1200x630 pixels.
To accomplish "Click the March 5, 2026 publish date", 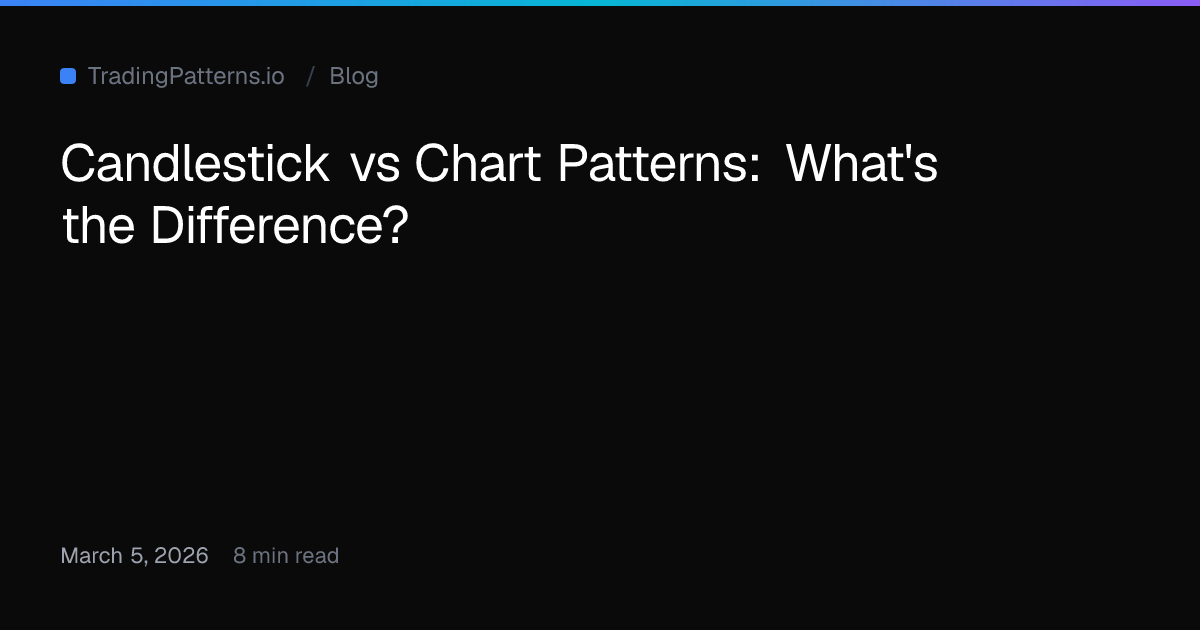I will [x=134, y=556].
